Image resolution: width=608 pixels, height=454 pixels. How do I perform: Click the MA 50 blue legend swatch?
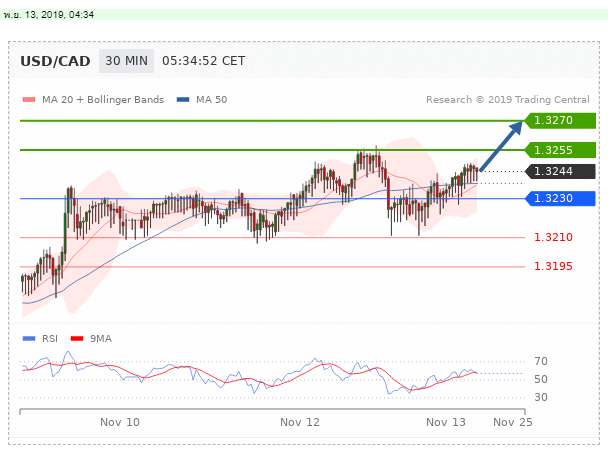(x=183, y=100)
